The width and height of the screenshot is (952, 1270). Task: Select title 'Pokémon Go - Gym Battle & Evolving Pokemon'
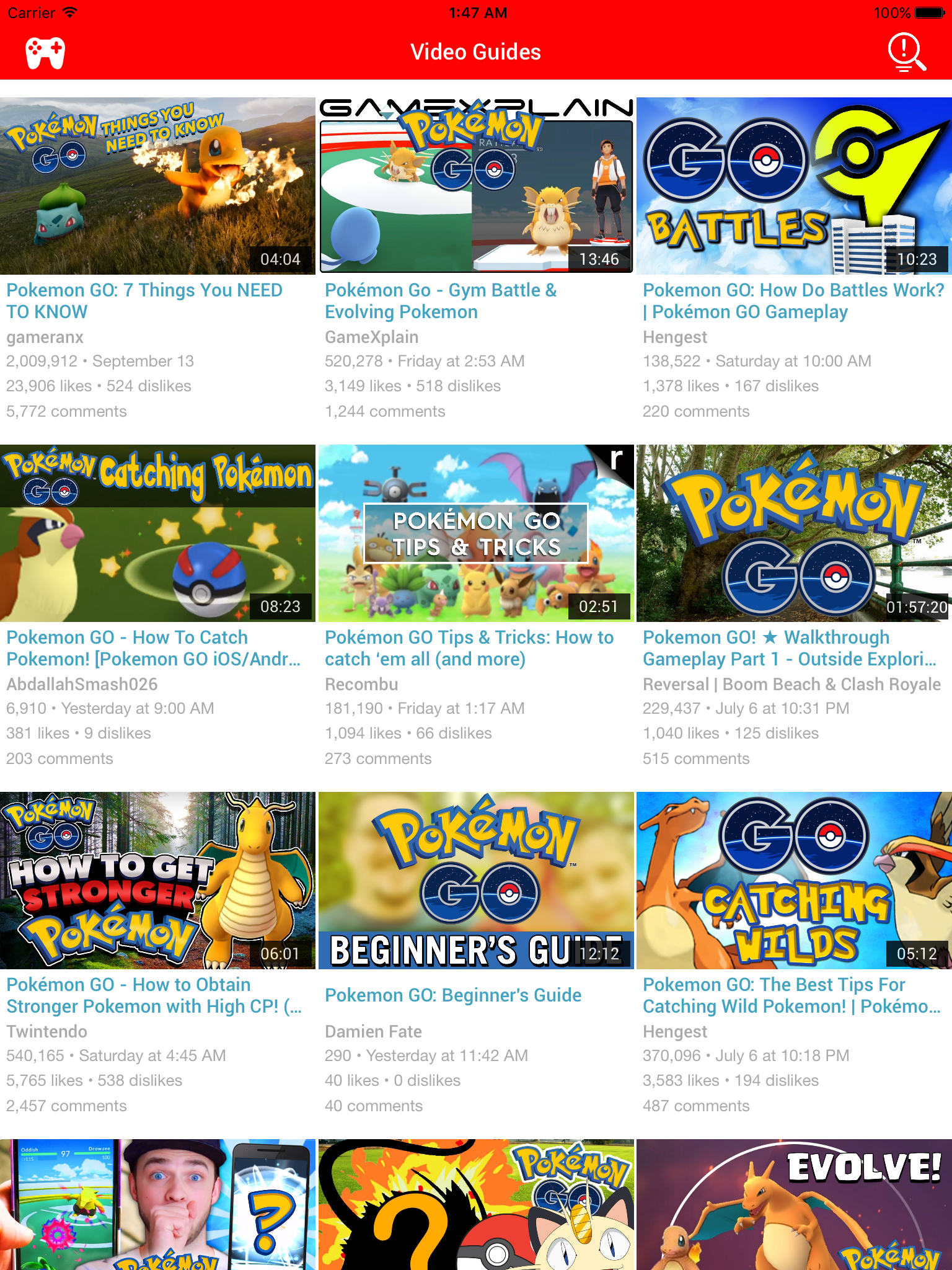click(x=441, y=301)
